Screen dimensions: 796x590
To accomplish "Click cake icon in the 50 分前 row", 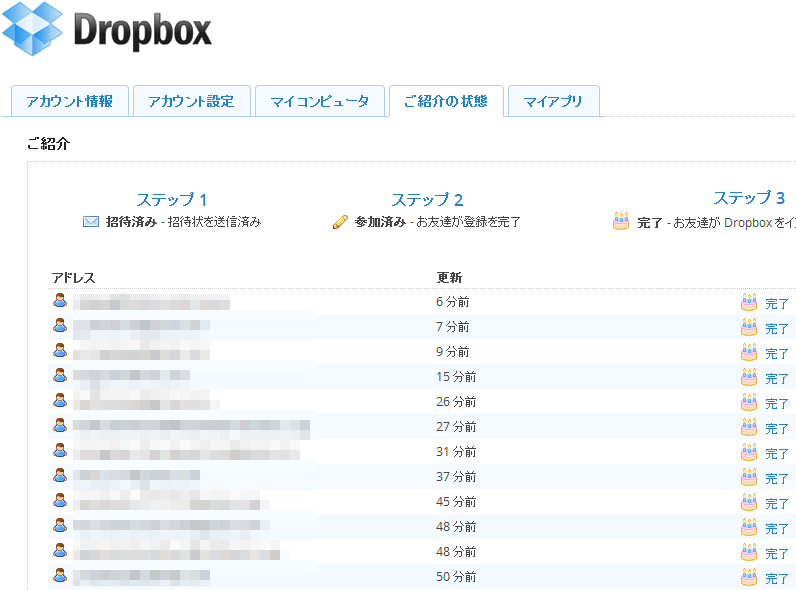I will pos(749,577).
